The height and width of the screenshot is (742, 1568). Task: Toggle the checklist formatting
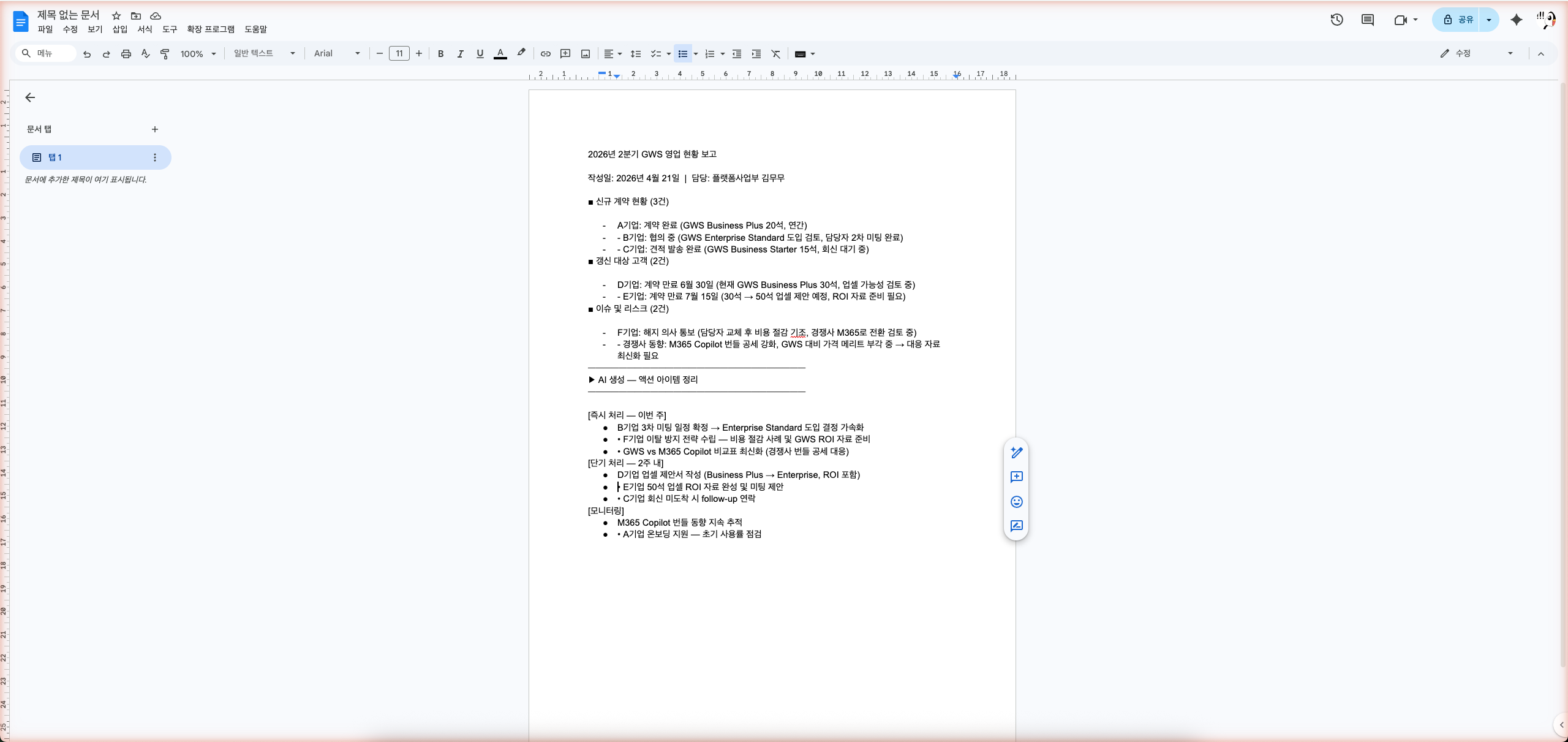click(655, 53)
